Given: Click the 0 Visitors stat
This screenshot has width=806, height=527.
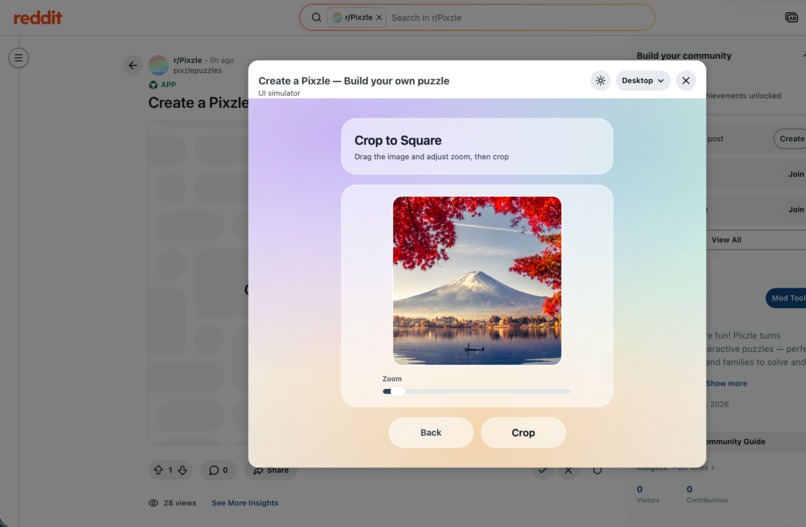Looking at the screenshot, I should click(647, 494).
